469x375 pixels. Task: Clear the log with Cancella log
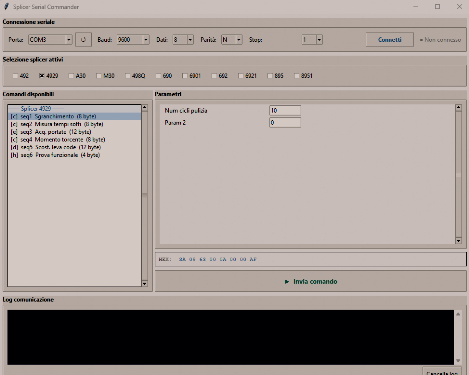pos(442,373)
